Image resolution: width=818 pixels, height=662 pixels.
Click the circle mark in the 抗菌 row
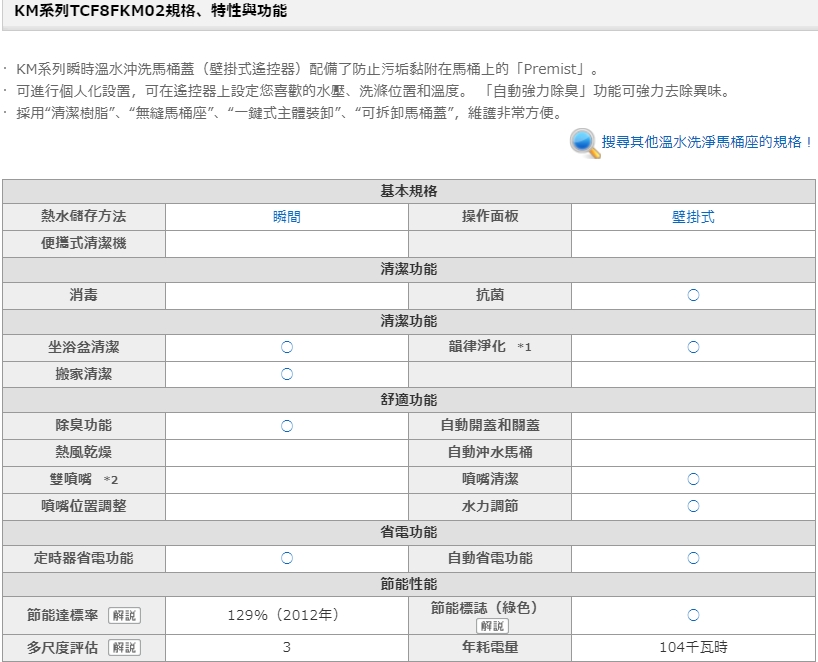pyautogui.click(x=693, y=295)
